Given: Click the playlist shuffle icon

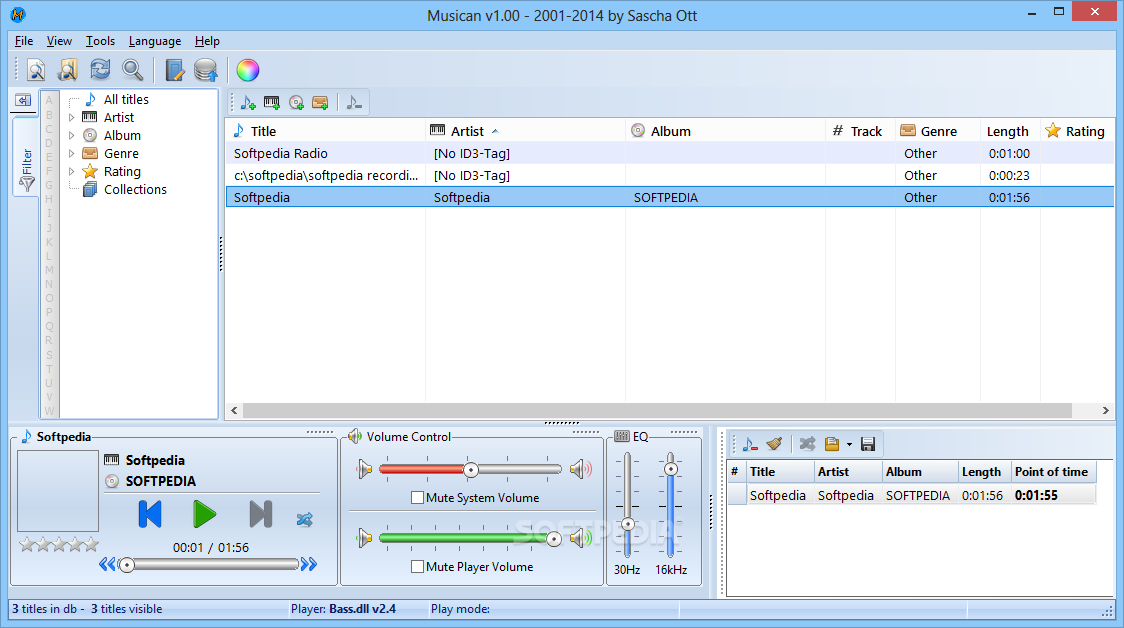Looking at the screenshot, I should (807, 444).
